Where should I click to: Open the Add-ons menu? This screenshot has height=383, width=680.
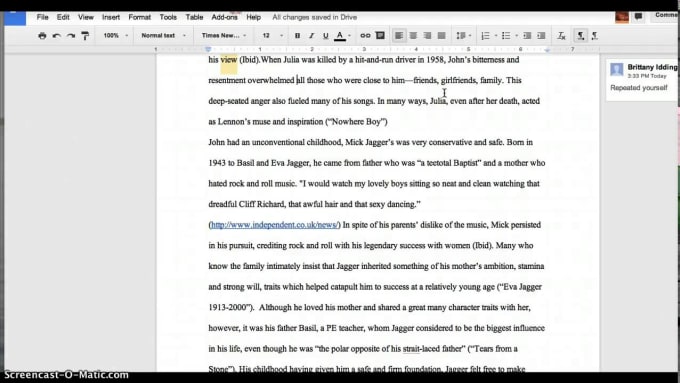click(224, 17)
